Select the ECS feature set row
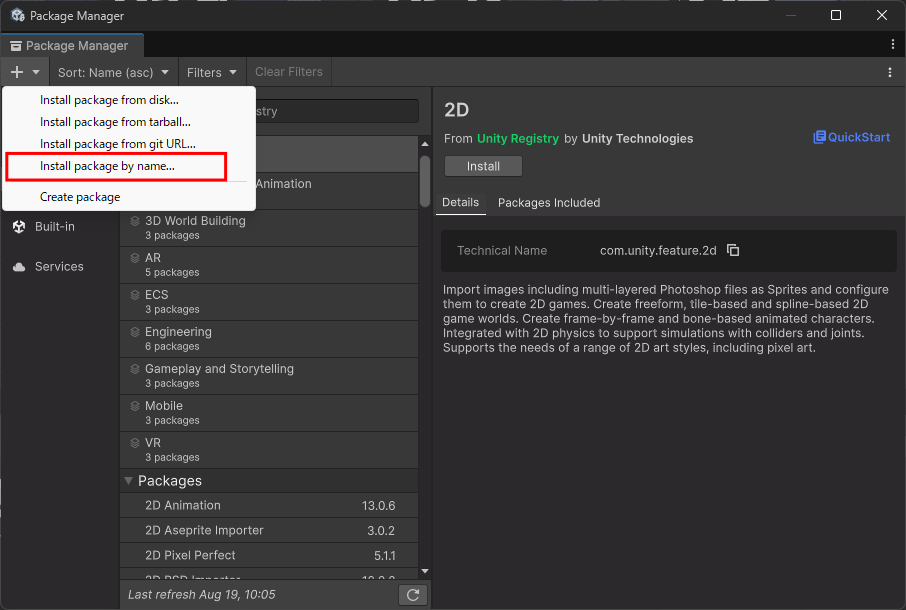Viewport: 906px width, 610px height. tap(269, 302)
